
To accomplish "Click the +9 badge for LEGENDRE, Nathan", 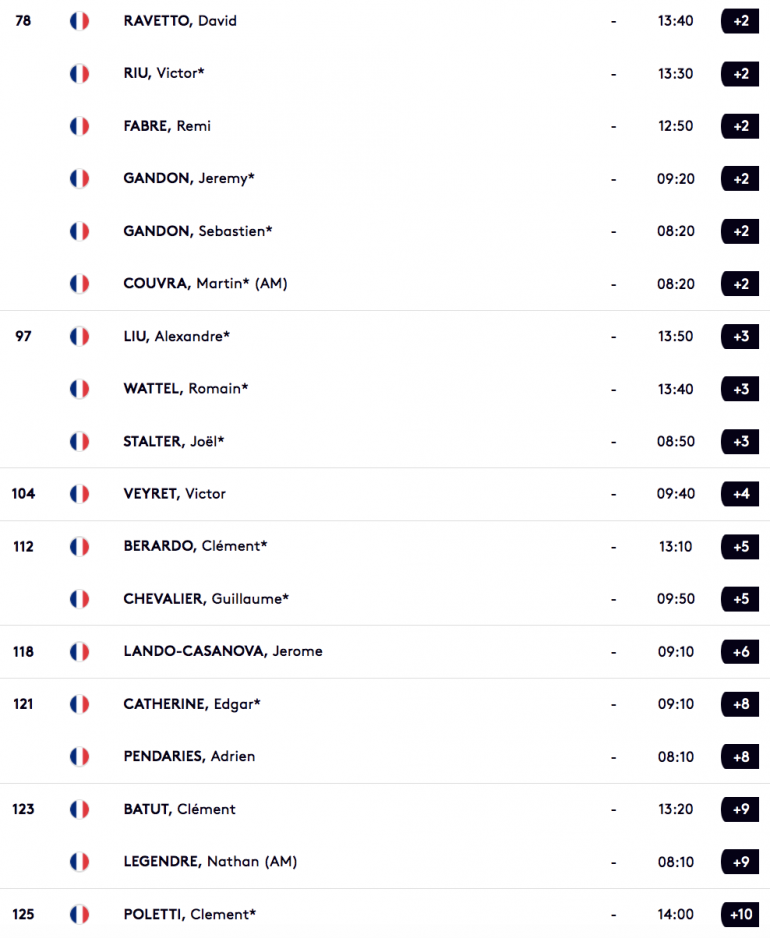I will coord(741,862).
